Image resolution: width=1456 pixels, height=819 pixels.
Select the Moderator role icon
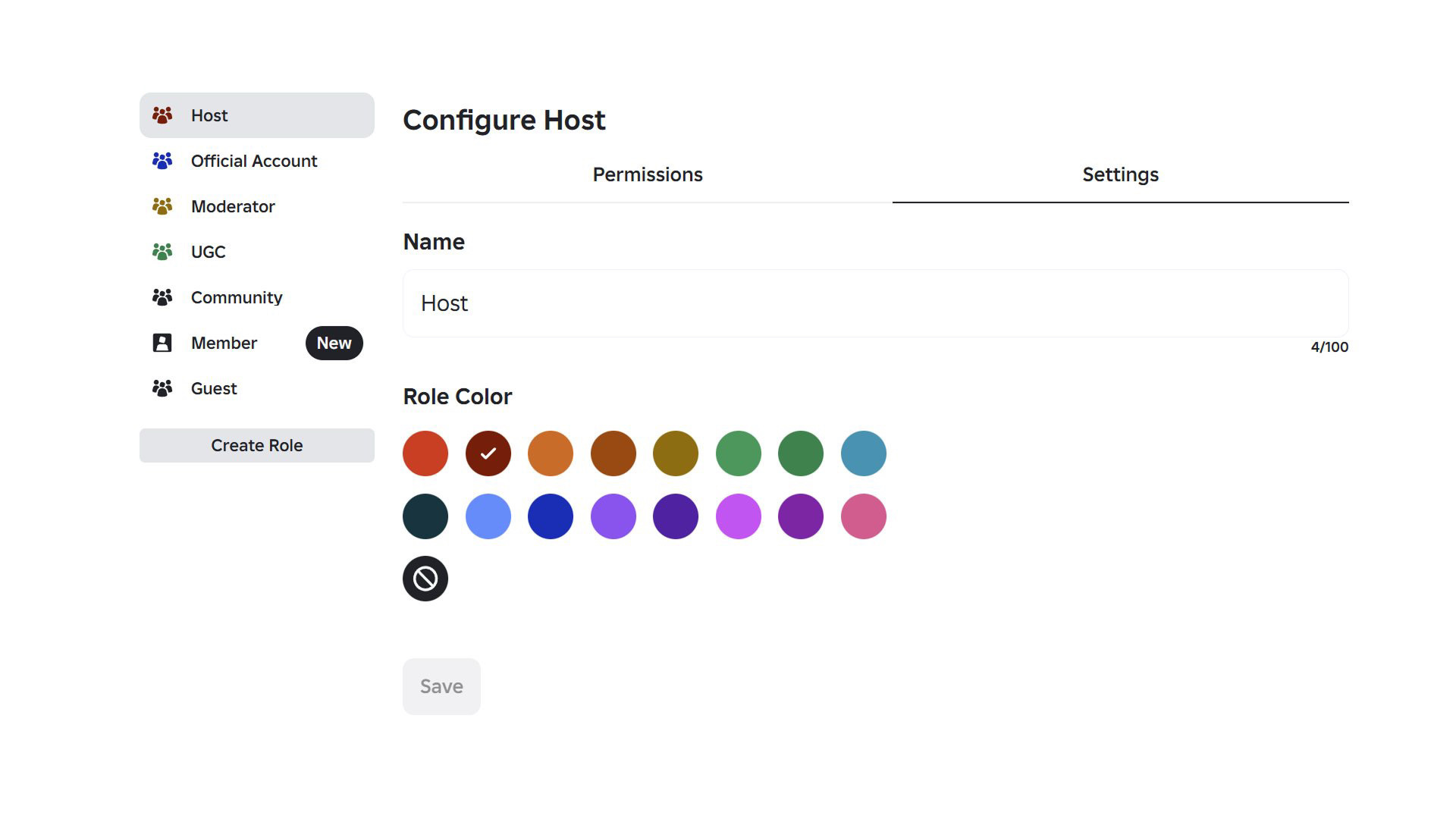pos(164,206)
